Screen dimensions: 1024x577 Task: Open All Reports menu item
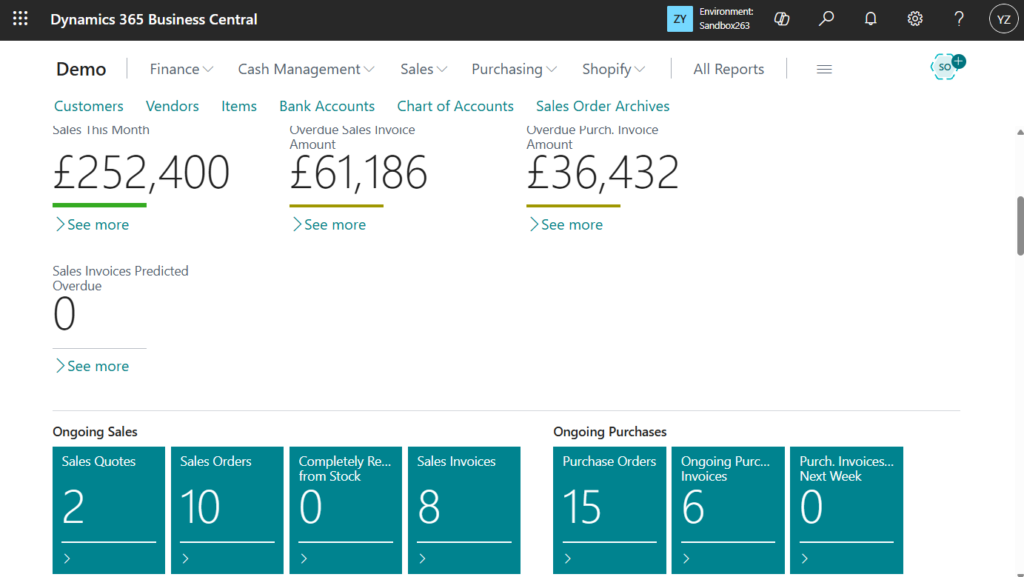pyautogui.click(x=728, y=69)
